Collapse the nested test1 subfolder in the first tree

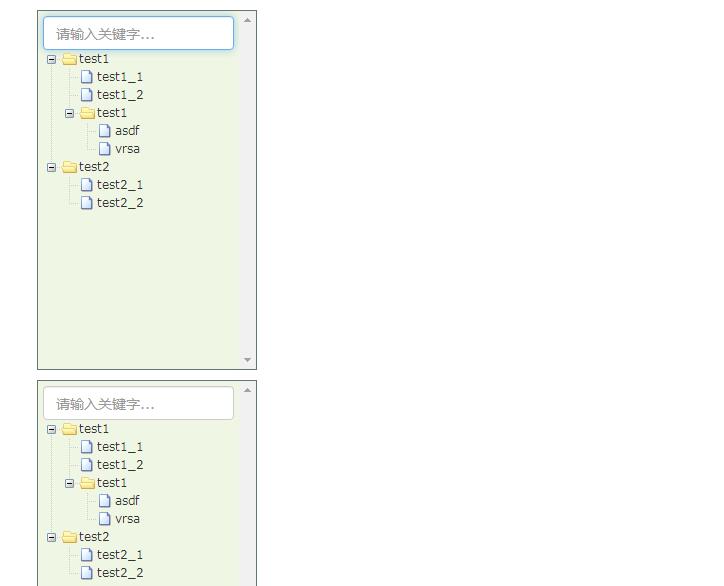click(x=70, y=113)
